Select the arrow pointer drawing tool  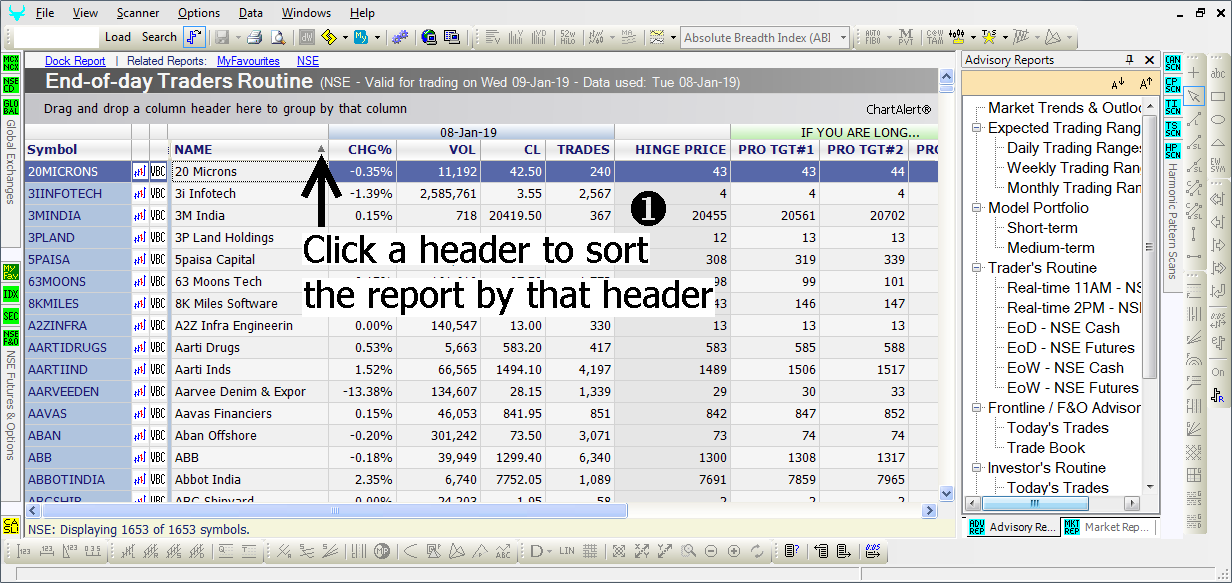1193,96
